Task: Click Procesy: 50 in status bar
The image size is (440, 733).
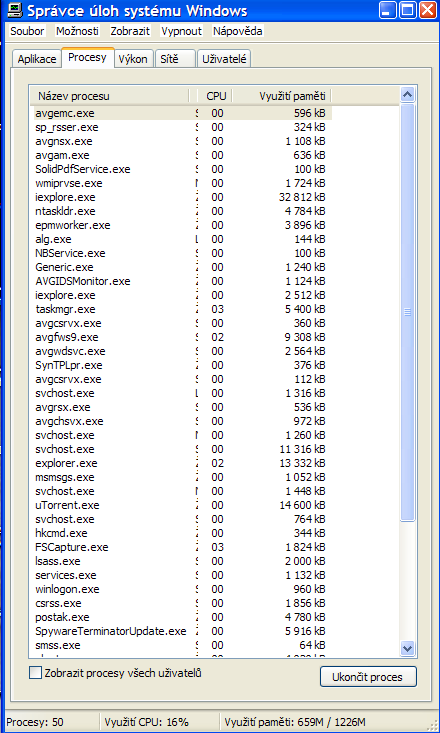Action: 35,722
